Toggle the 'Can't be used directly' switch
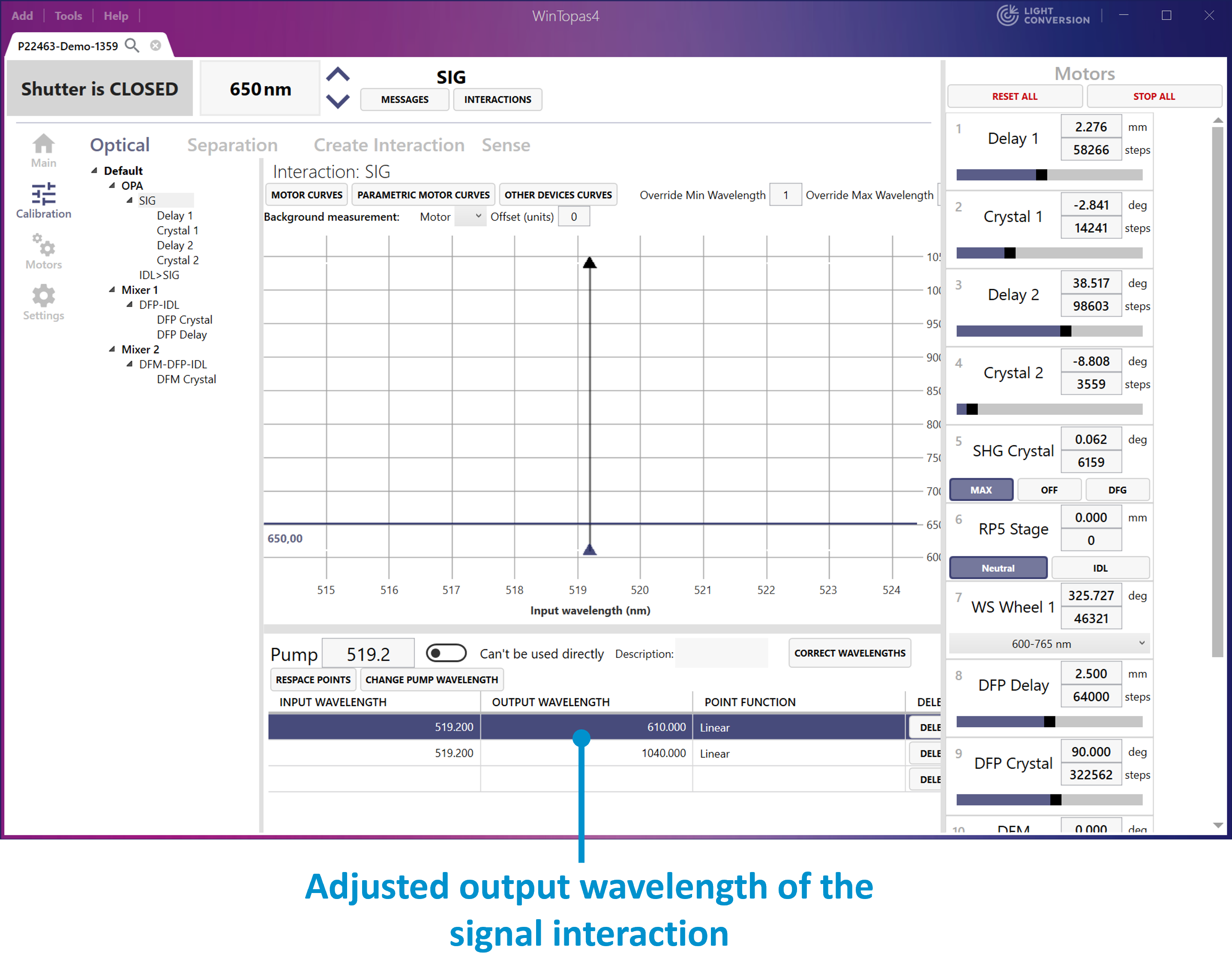Viewport: 1232px width, 980px height. (446, 653)
